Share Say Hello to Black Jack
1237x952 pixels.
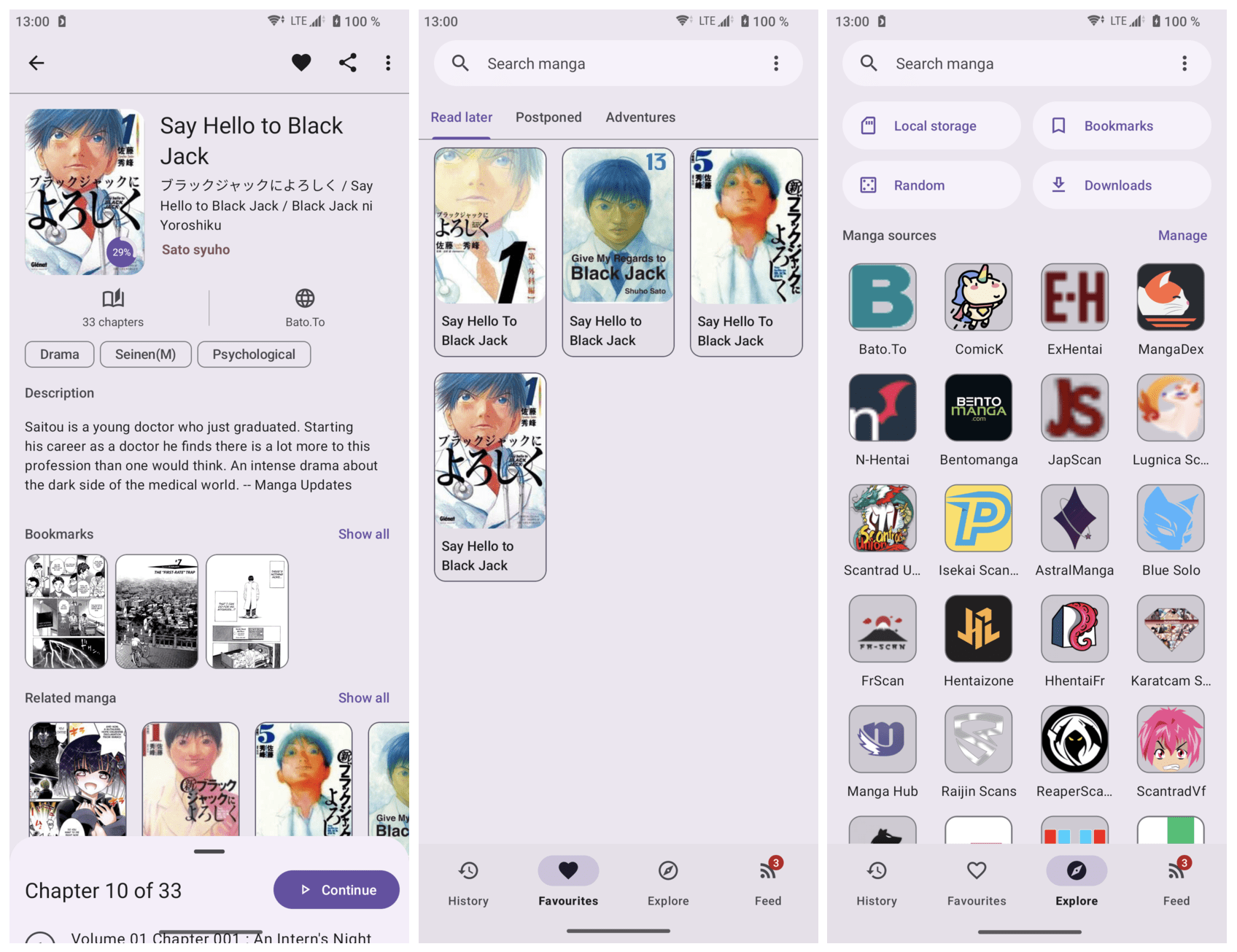tap(348, 63)
